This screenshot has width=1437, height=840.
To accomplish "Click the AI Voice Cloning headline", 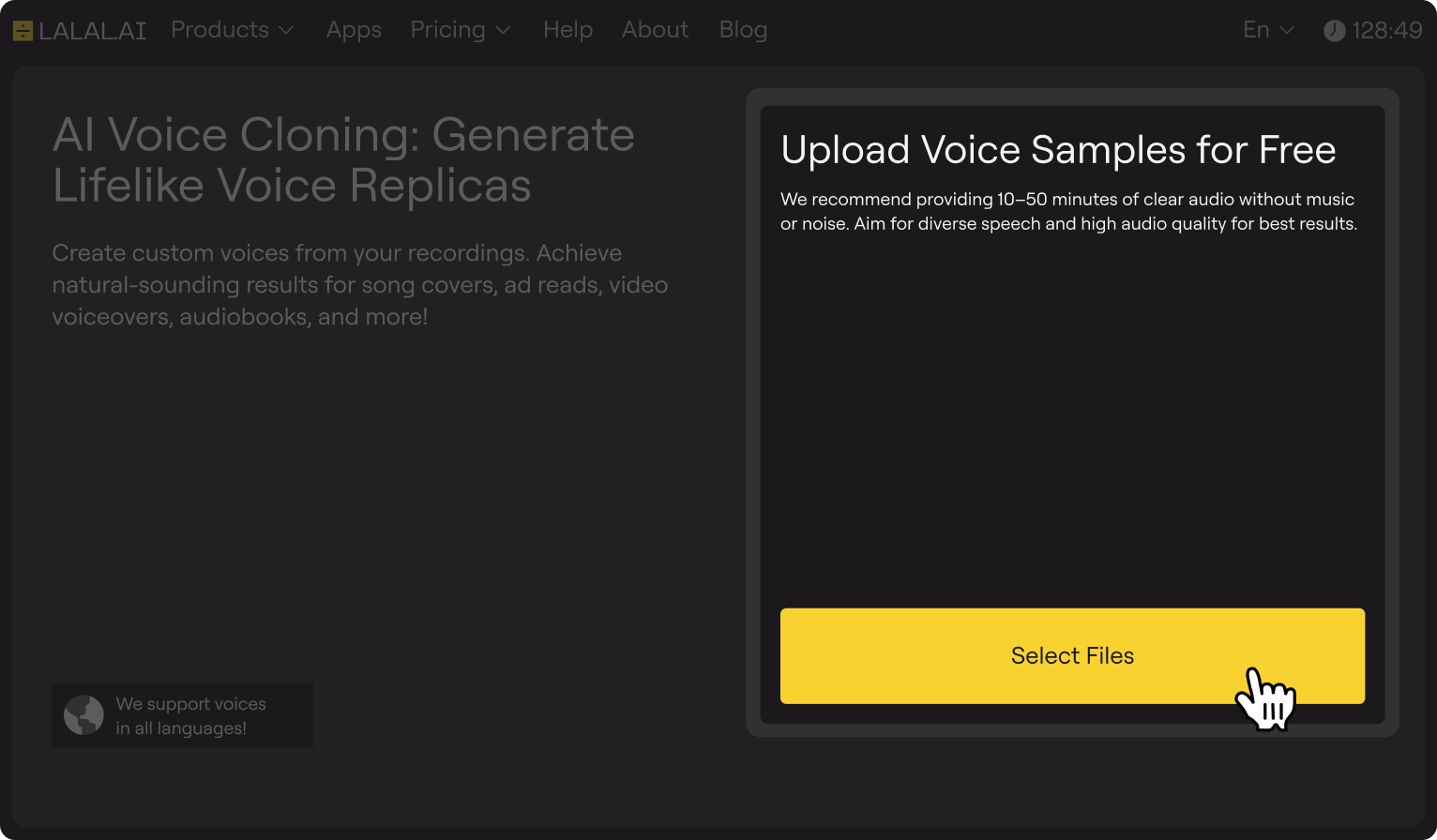I will coord(343,159).
